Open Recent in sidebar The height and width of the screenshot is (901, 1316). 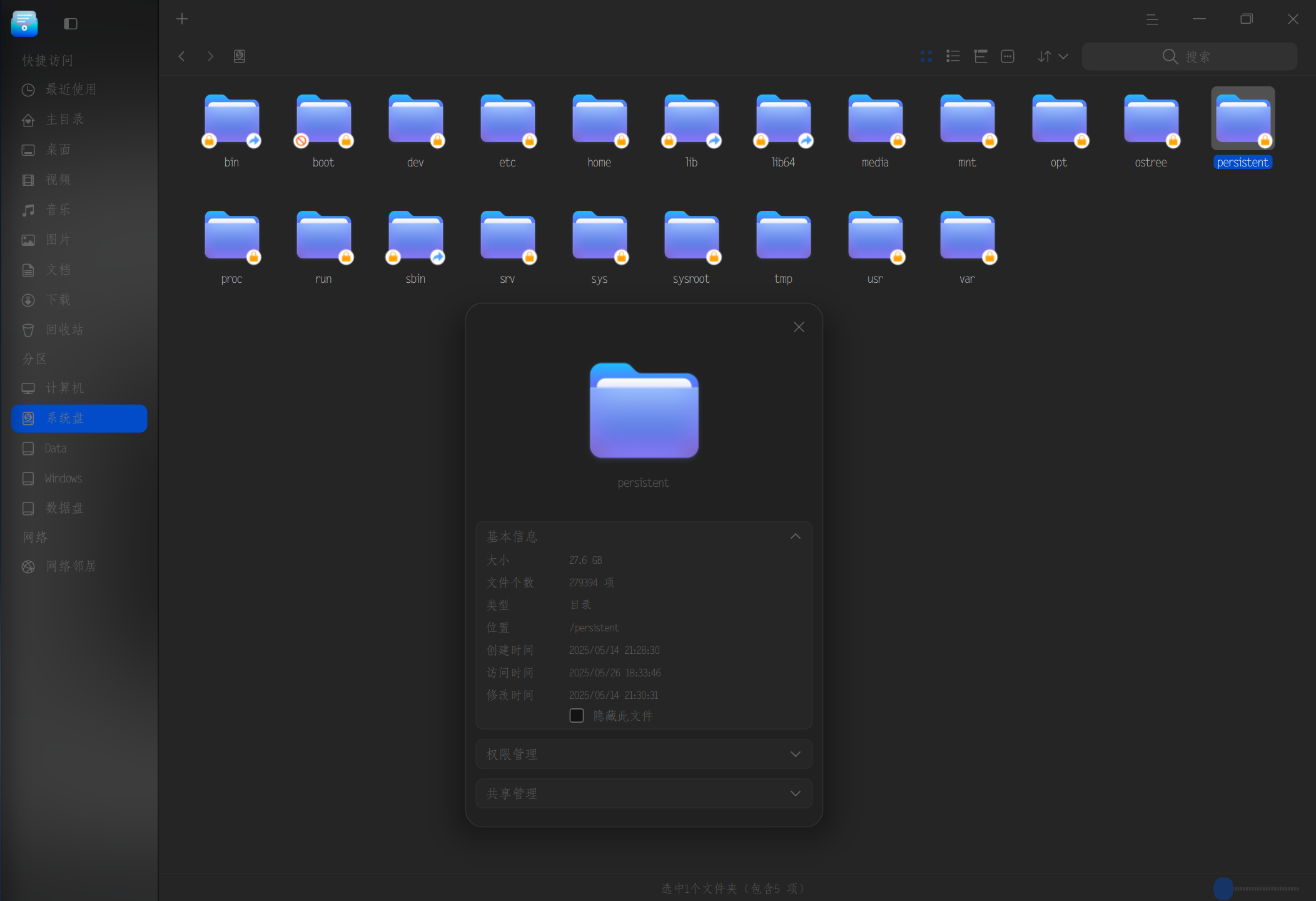pyautogui.click(x=79, y=89)
